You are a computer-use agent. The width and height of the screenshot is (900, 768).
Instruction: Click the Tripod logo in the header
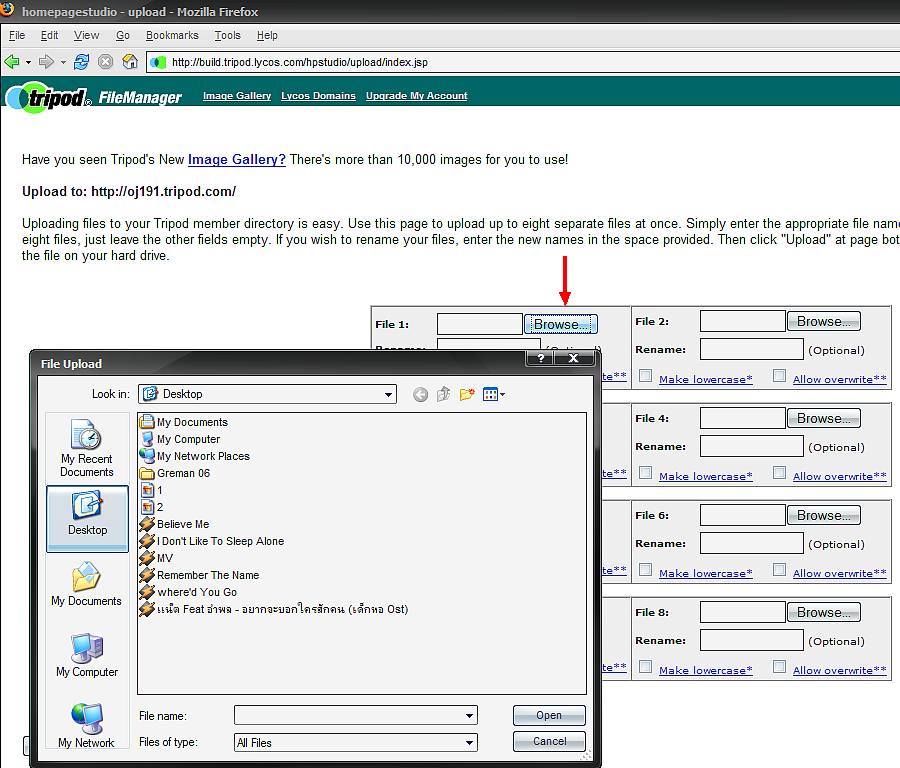48,97
